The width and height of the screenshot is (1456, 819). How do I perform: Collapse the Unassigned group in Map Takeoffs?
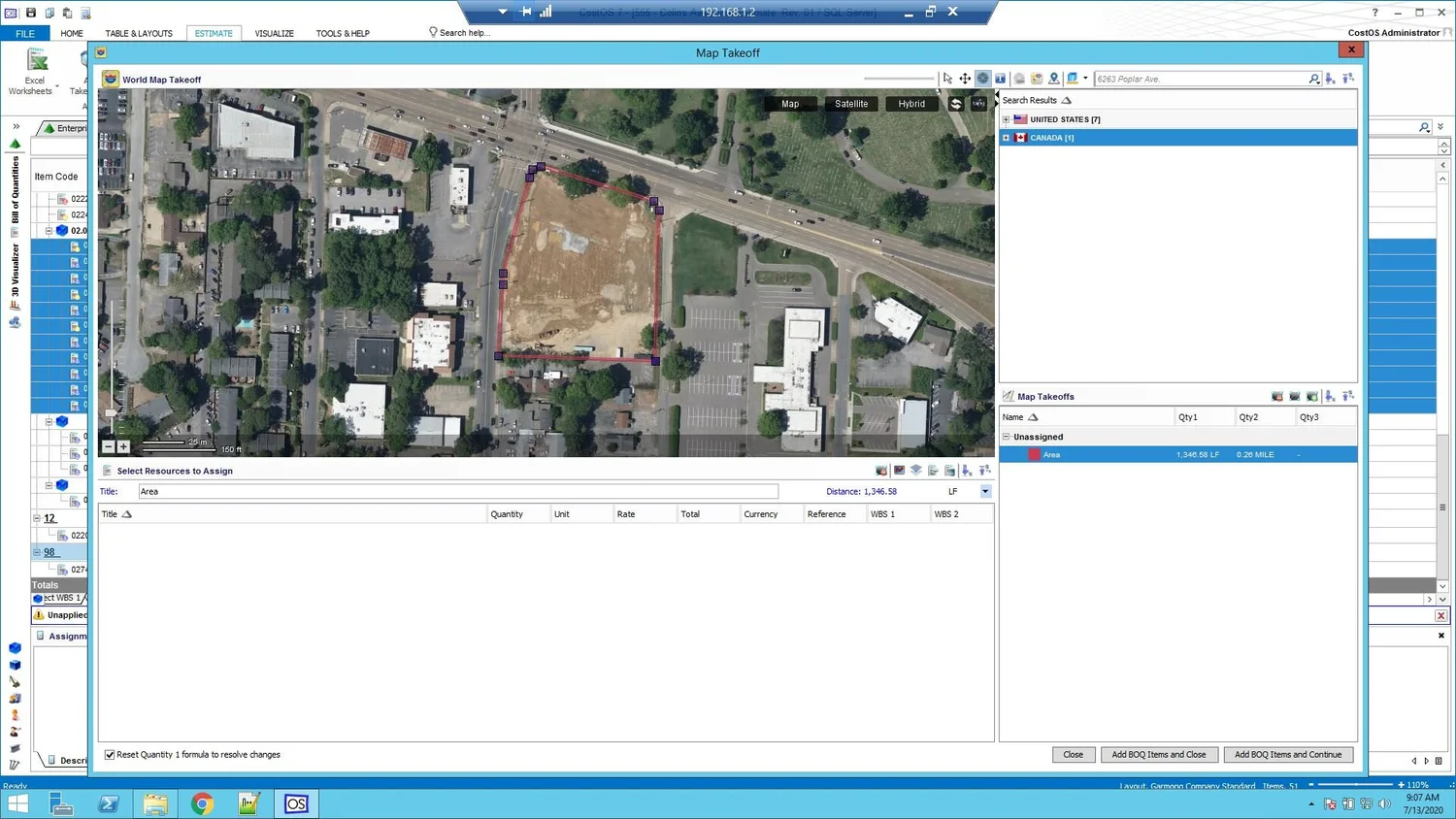pyautogui.click(x=1006, y=437)
